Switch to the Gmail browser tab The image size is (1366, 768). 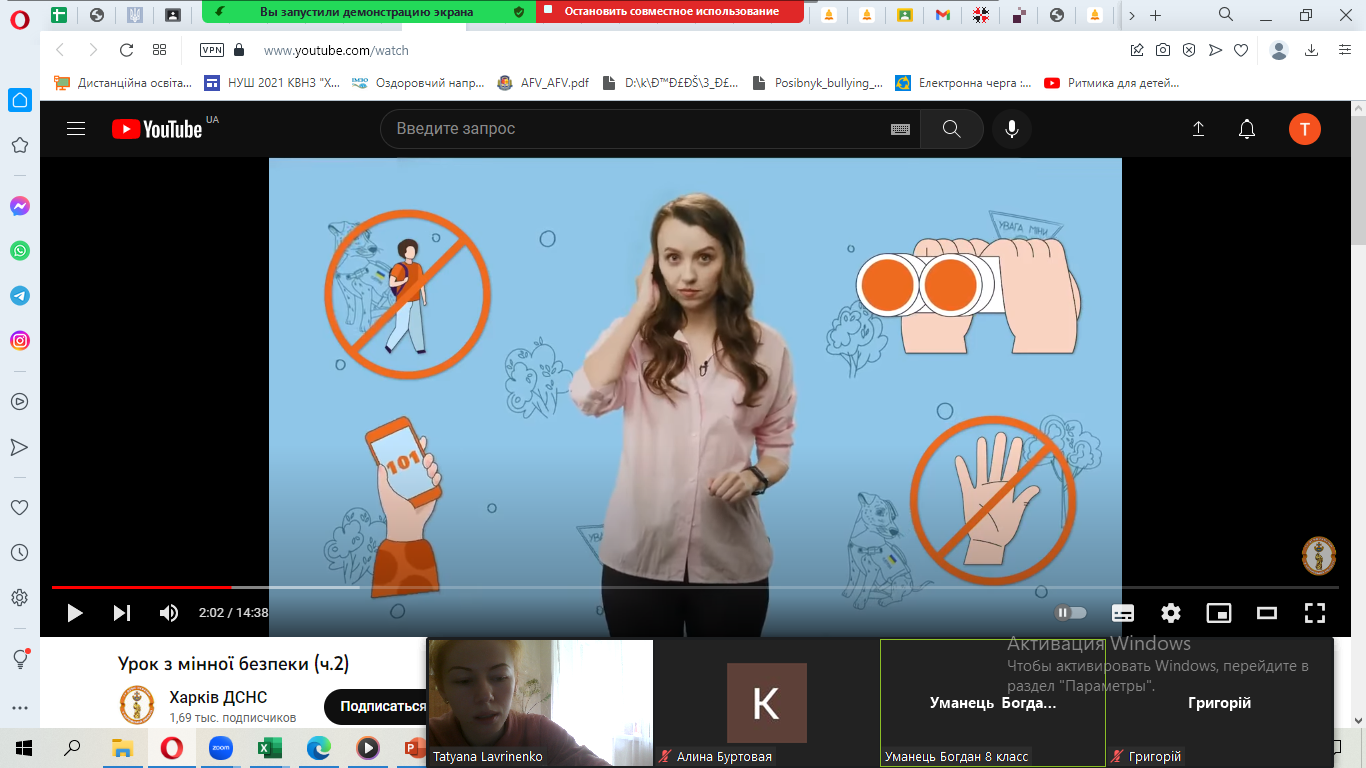click(942, 15)
